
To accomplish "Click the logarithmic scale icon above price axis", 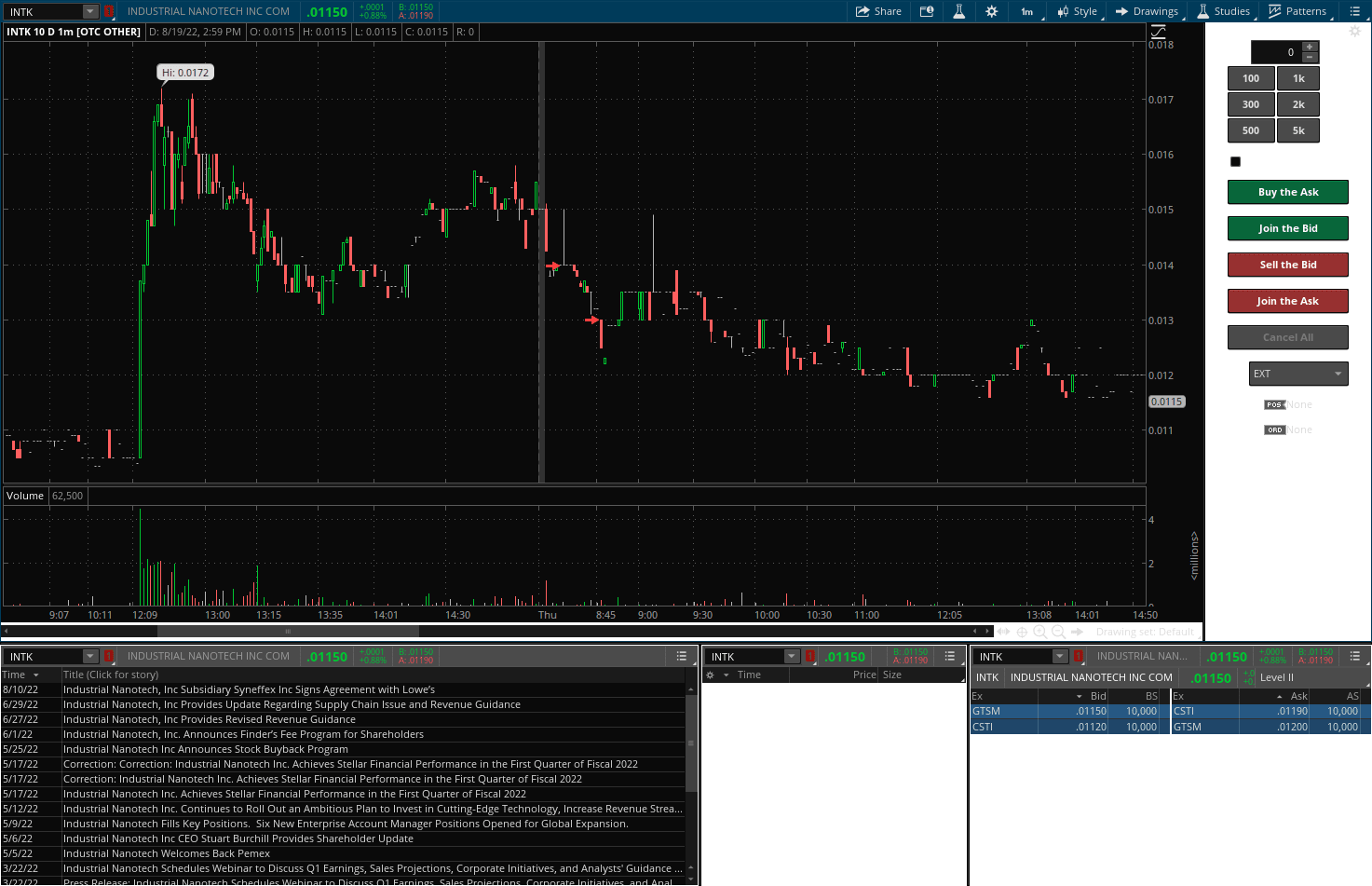I will (1159, 32).
